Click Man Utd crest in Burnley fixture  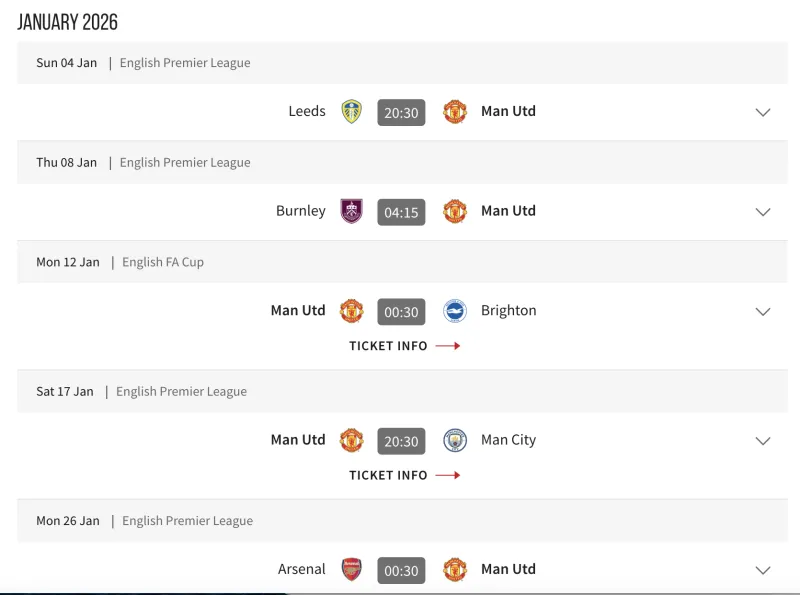pyautogui.click(x=455, y=211)
